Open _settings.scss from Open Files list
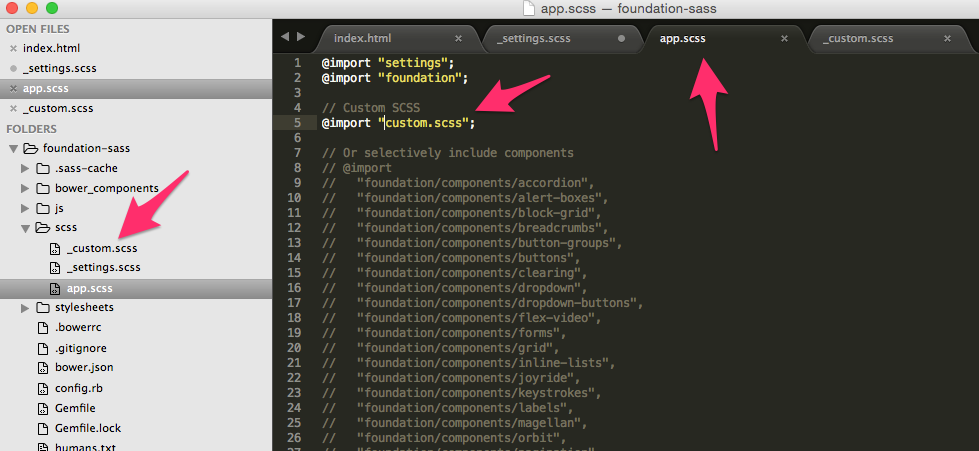979x451 pixels. (60, 69)
